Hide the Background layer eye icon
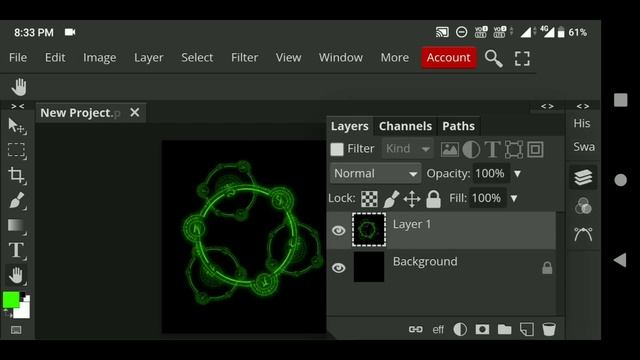 click(338, 268)
